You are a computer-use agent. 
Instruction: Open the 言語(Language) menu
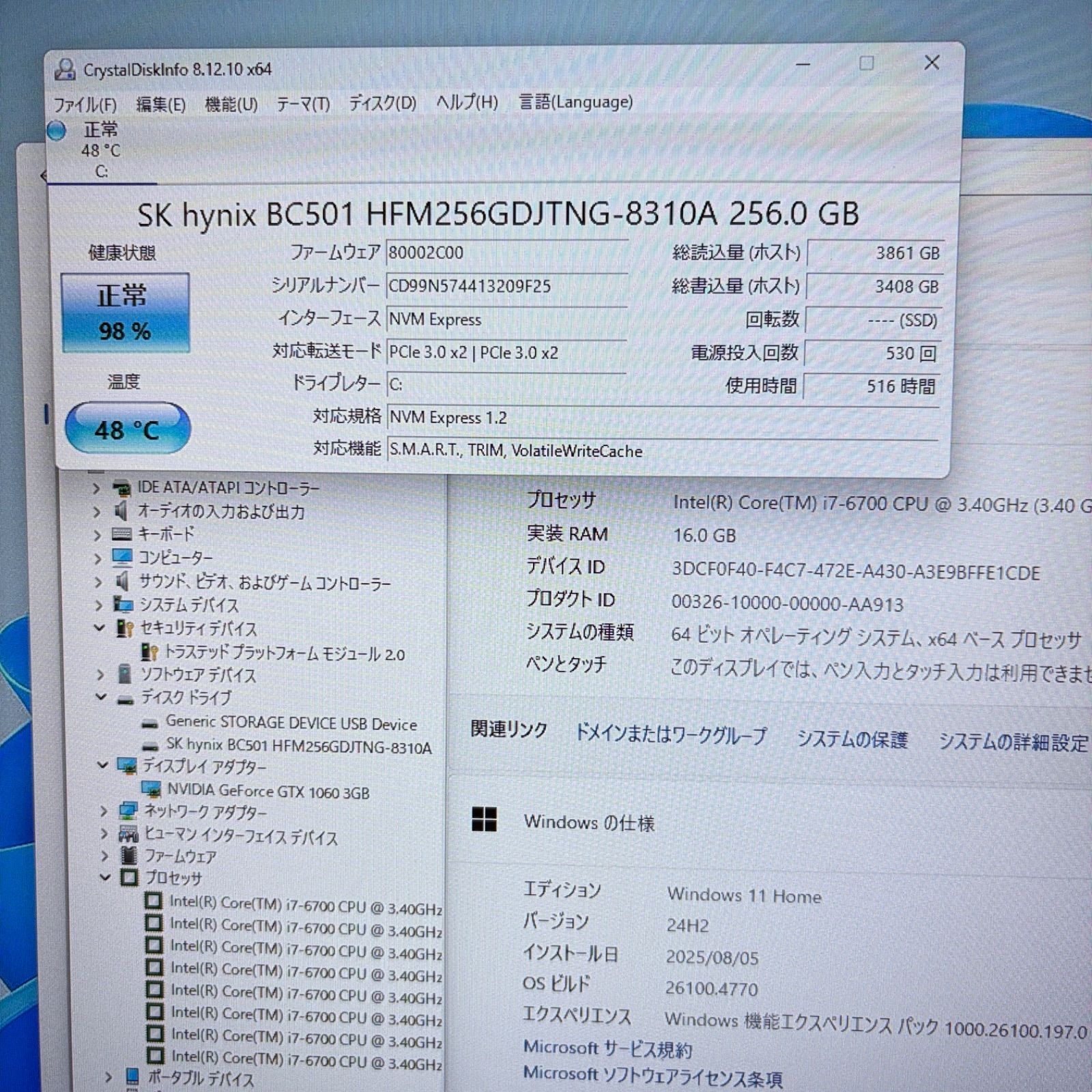575,102
